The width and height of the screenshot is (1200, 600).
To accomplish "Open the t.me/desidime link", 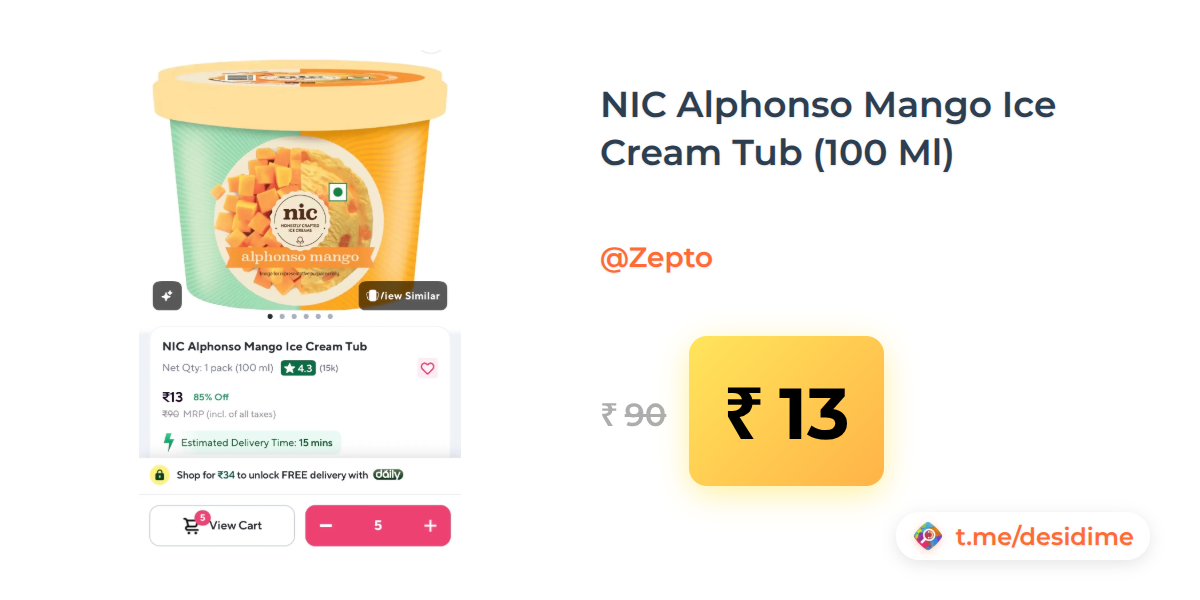I will coord(1044,537).
